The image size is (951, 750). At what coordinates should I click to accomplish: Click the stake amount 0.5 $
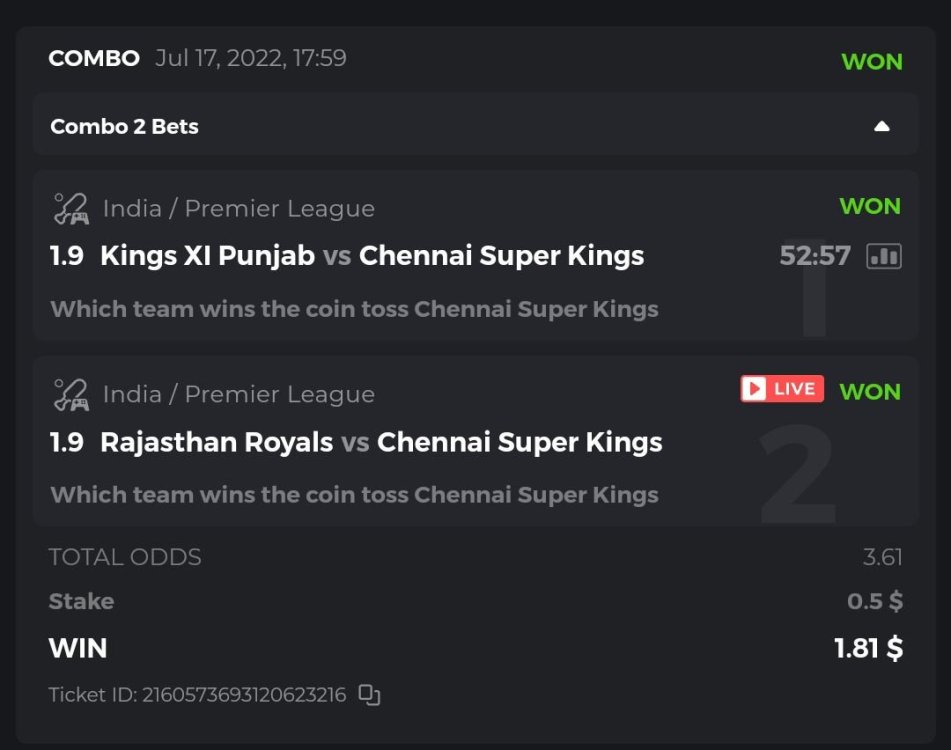click(875, 601)
